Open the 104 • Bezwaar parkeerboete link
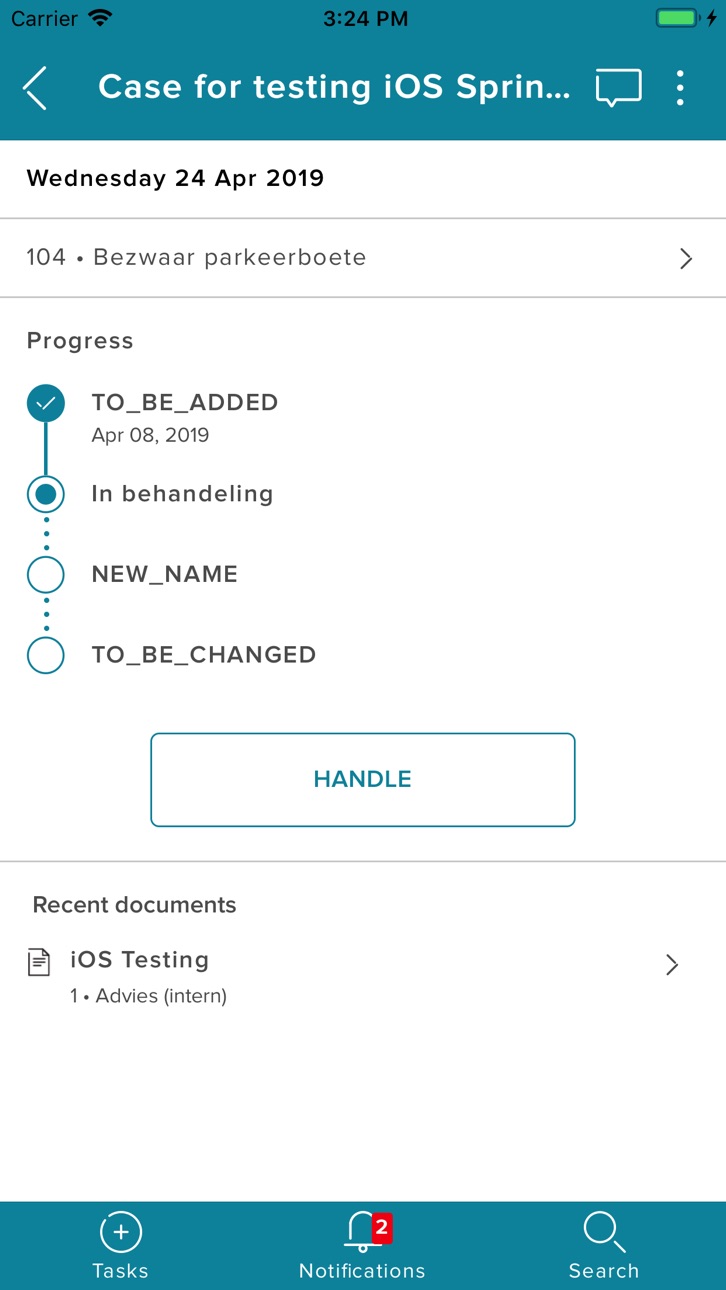726x1290 pixels. tap(196, 258)
